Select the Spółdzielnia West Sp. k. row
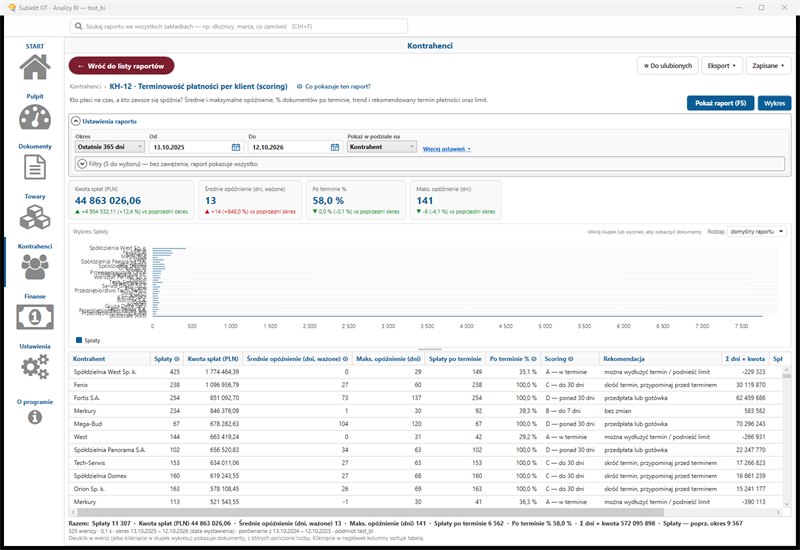800x550 pixels. tap(425, 372)
